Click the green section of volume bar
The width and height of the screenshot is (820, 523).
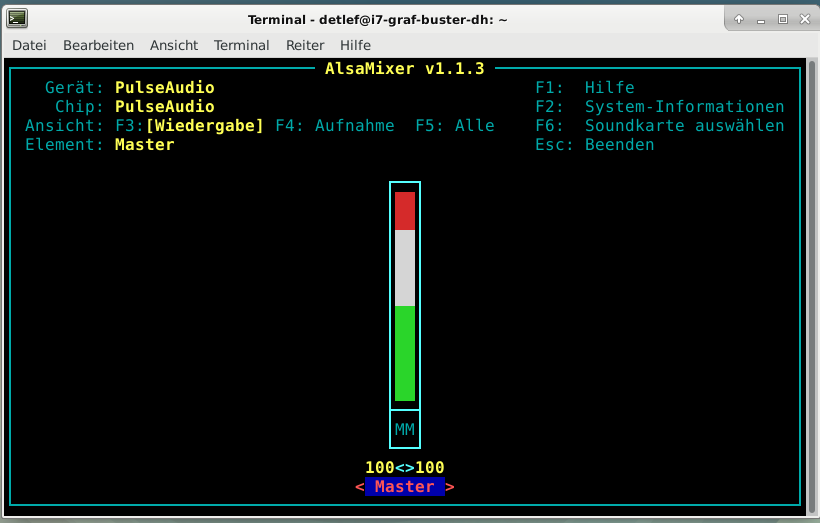(x=405, y=354)
